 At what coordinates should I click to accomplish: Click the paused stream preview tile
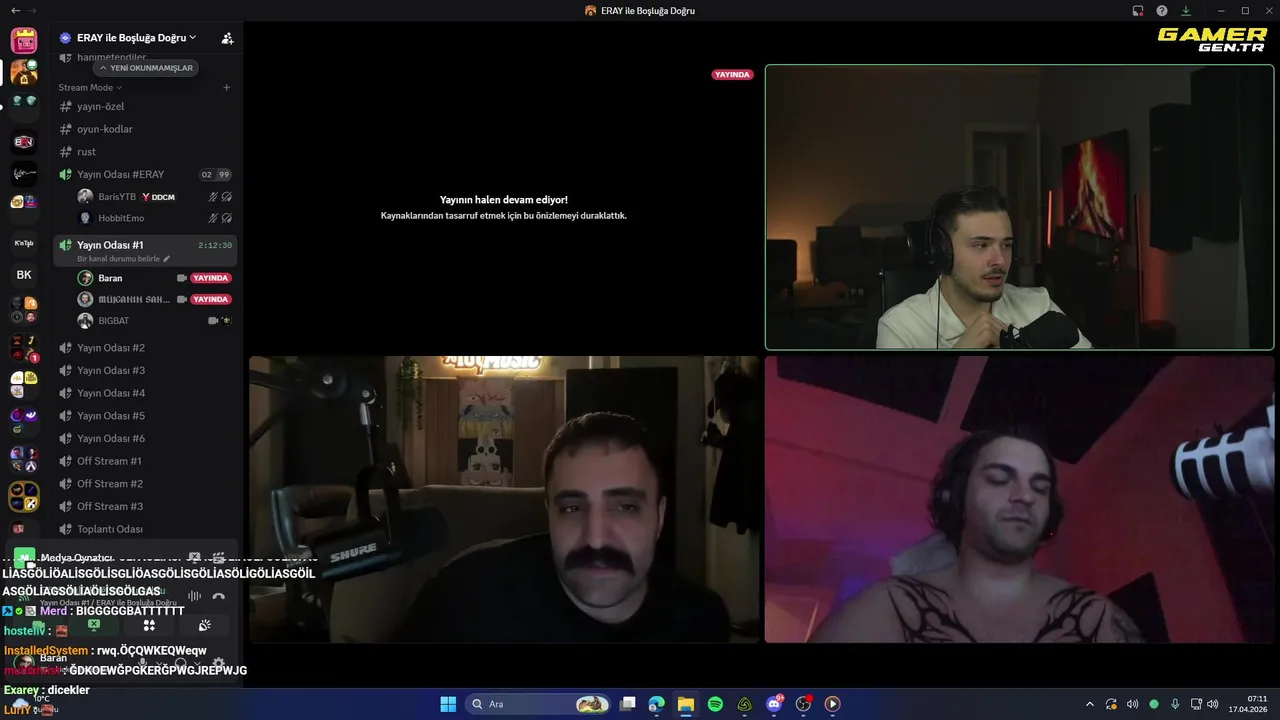click(504, 207)
